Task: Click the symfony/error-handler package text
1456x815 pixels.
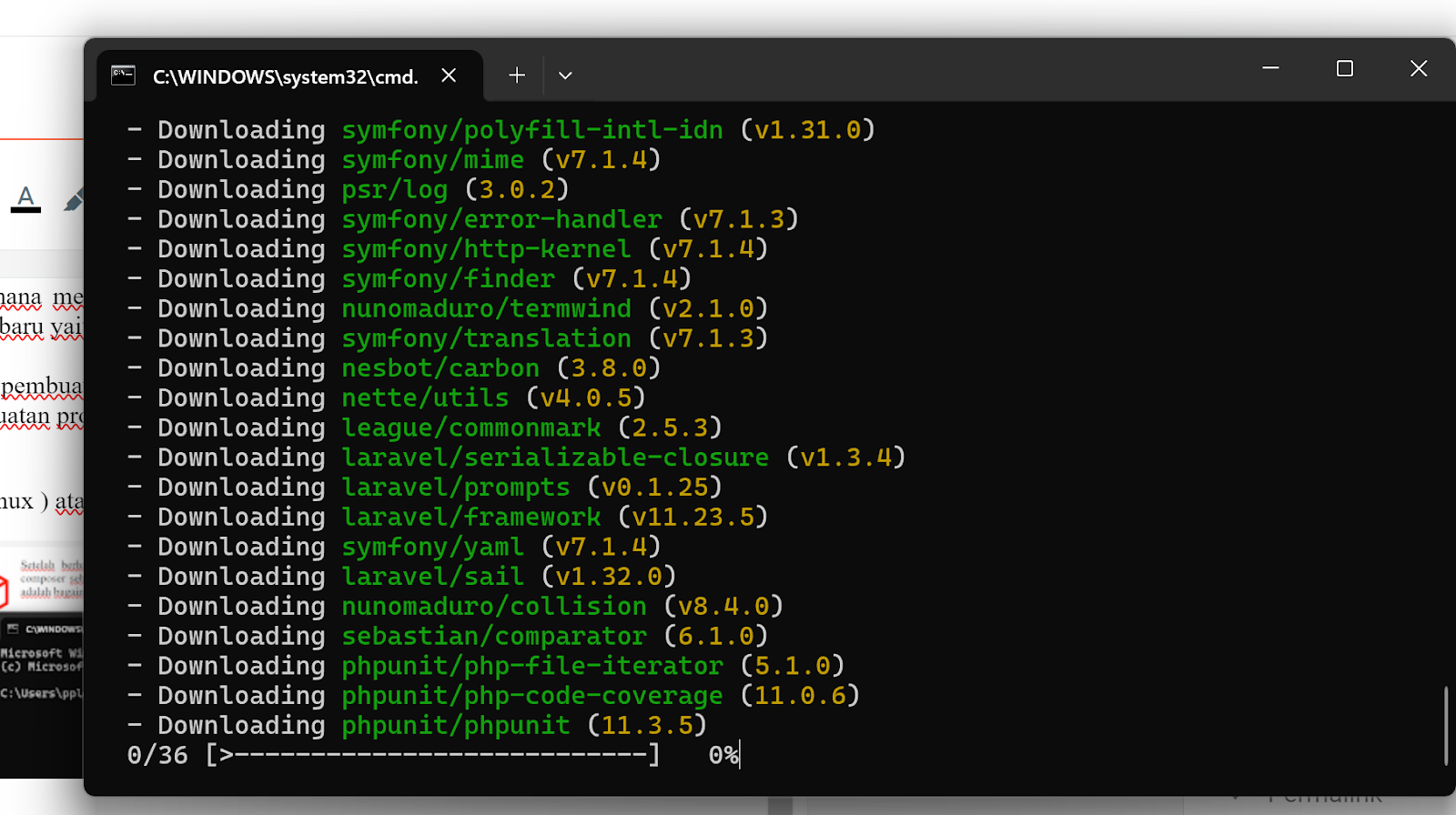Action: pyautogui.click(x=502, y=219)
